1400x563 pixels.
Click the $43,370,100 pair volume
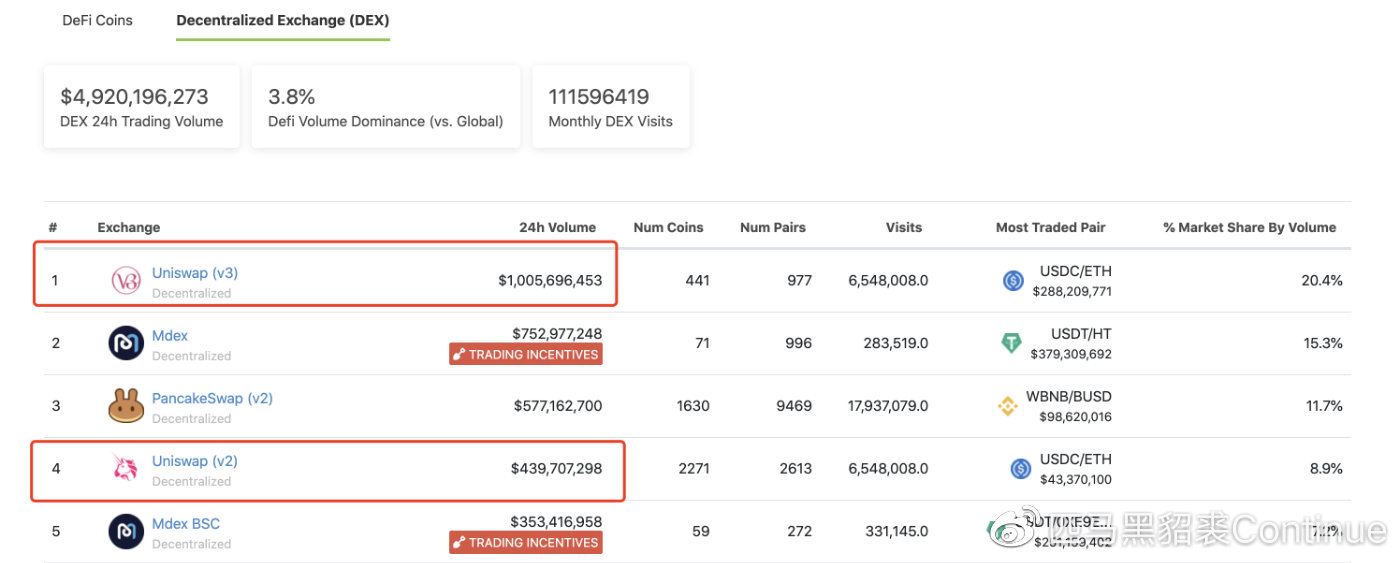tap(1076, 480)
